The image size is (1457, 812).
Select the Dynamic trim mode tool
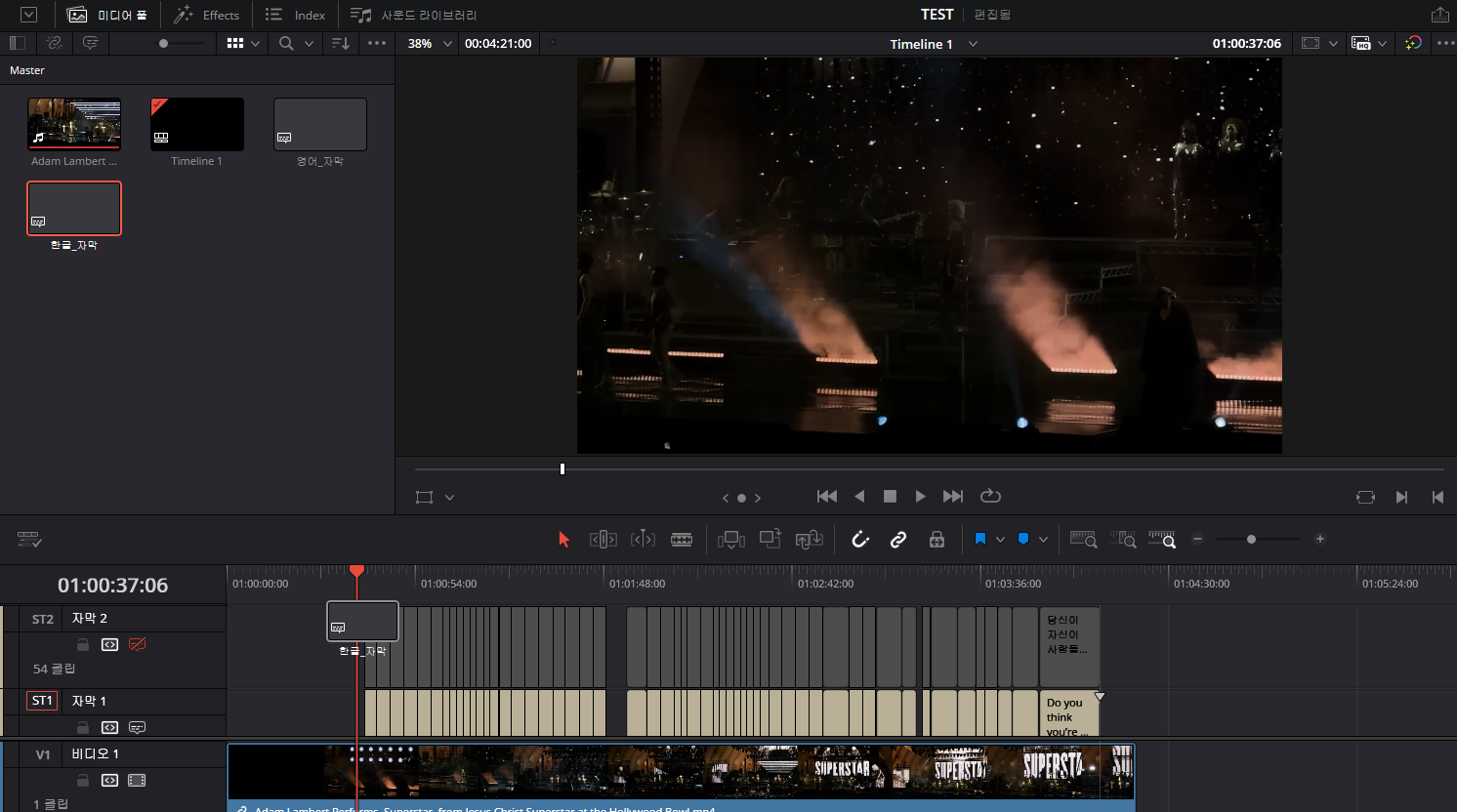coord(643,539)
